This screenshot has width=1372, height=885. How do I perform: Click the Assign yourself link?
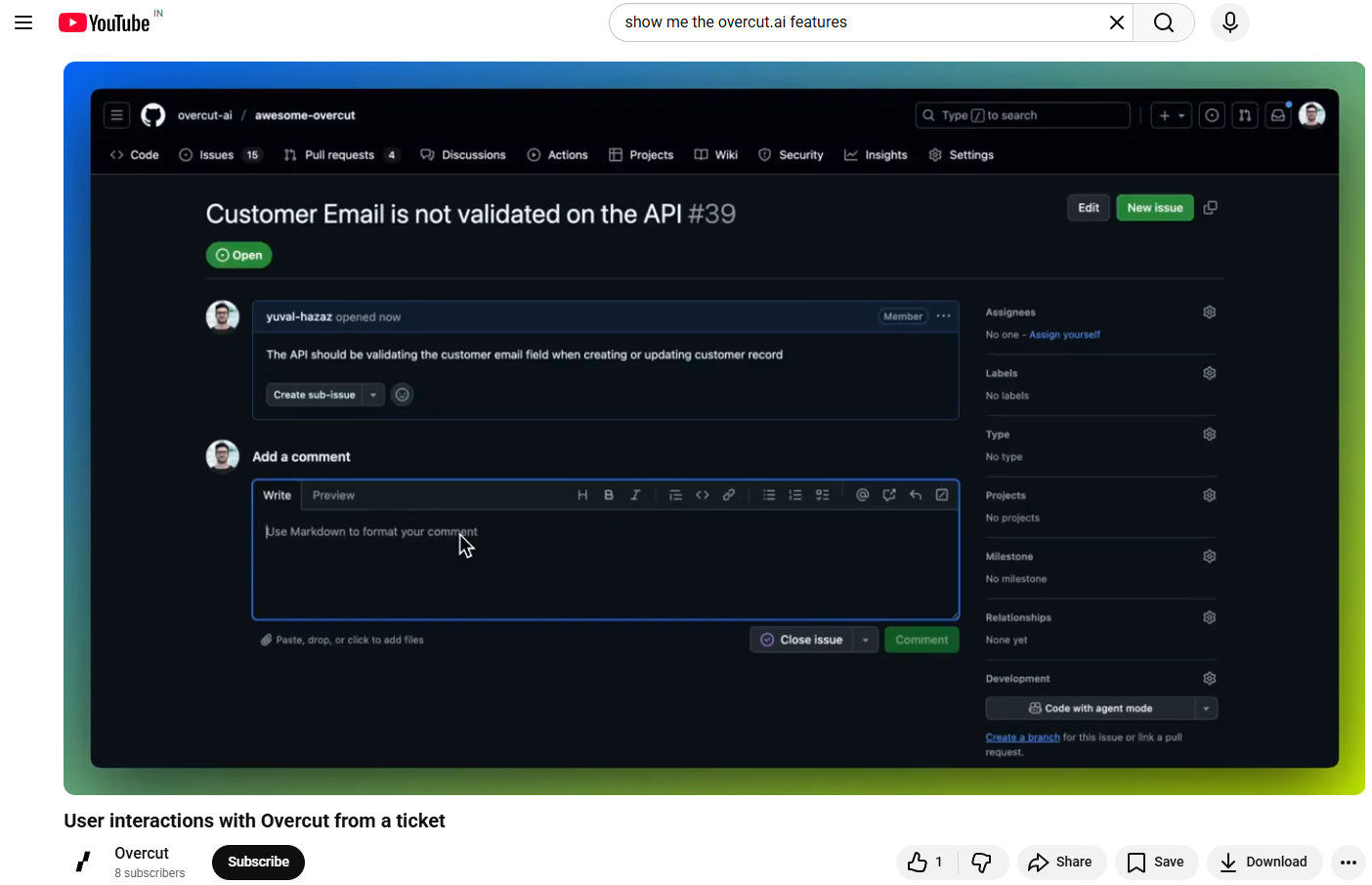pyautogui.click(x=1064, y=335)
